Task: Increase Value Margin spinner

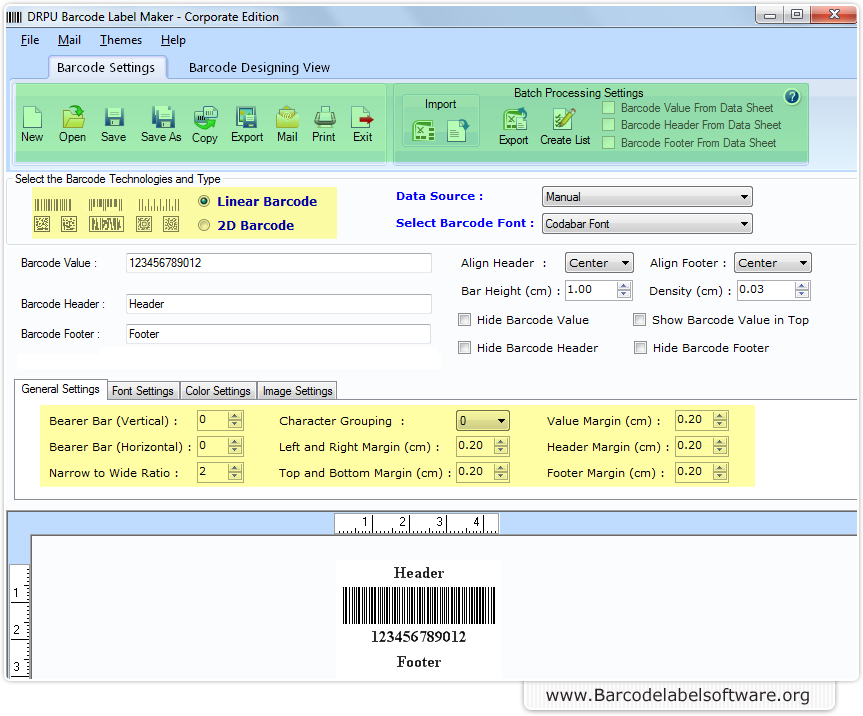Action: click(720, 416)
